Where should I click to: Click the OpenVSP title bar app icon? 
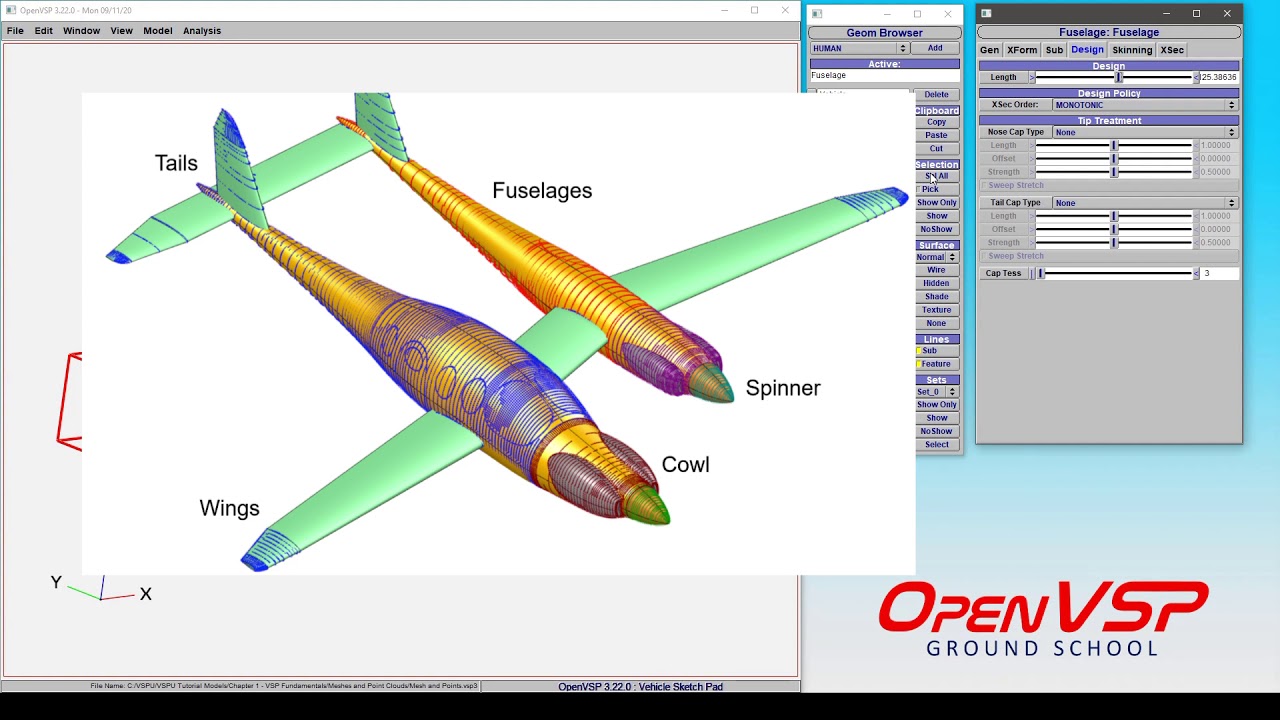pos(11,10)
